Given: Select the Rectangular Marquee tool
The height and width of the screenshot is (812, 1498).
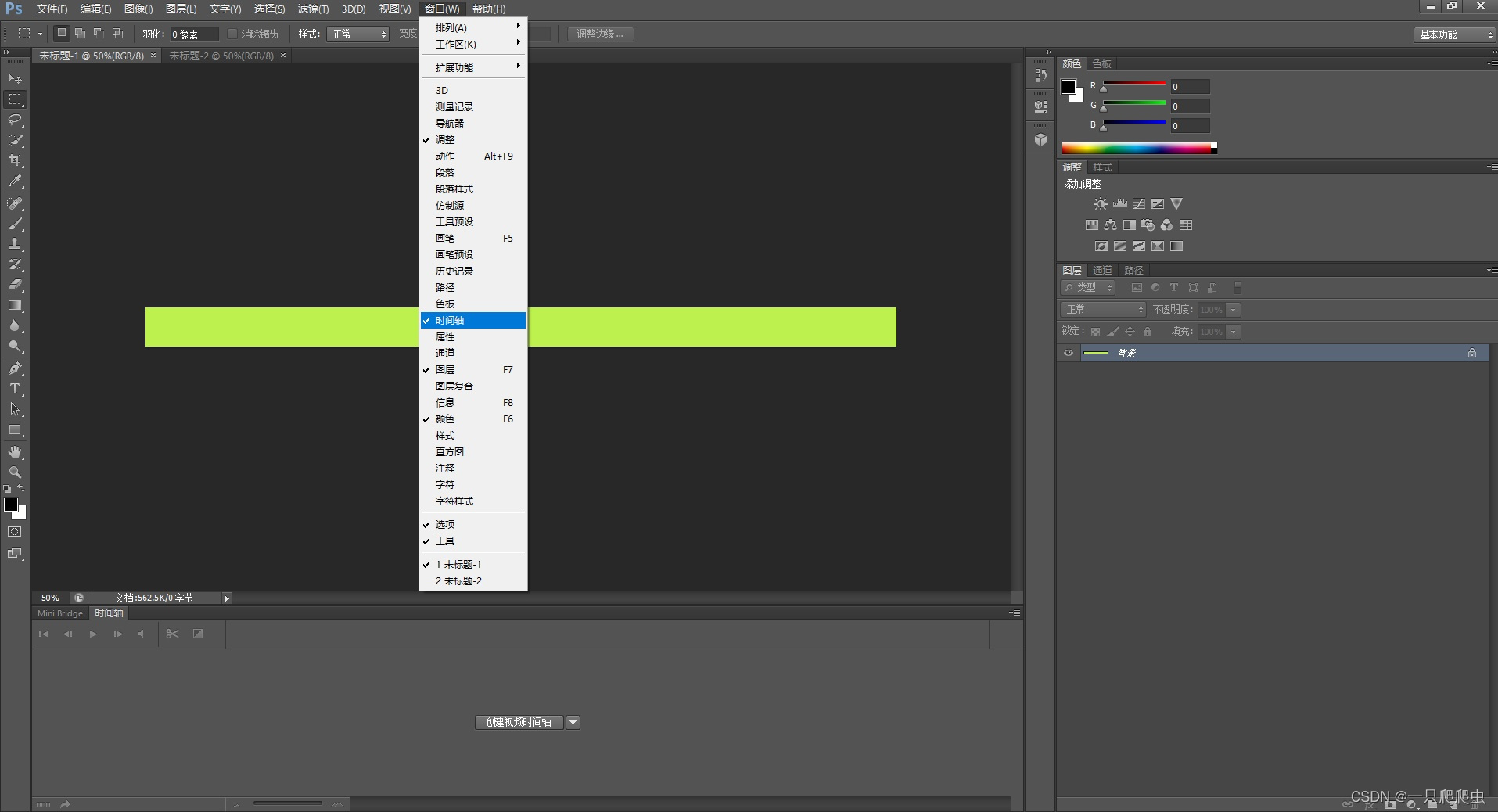Looking at the screenshot, I should (15, 99).
